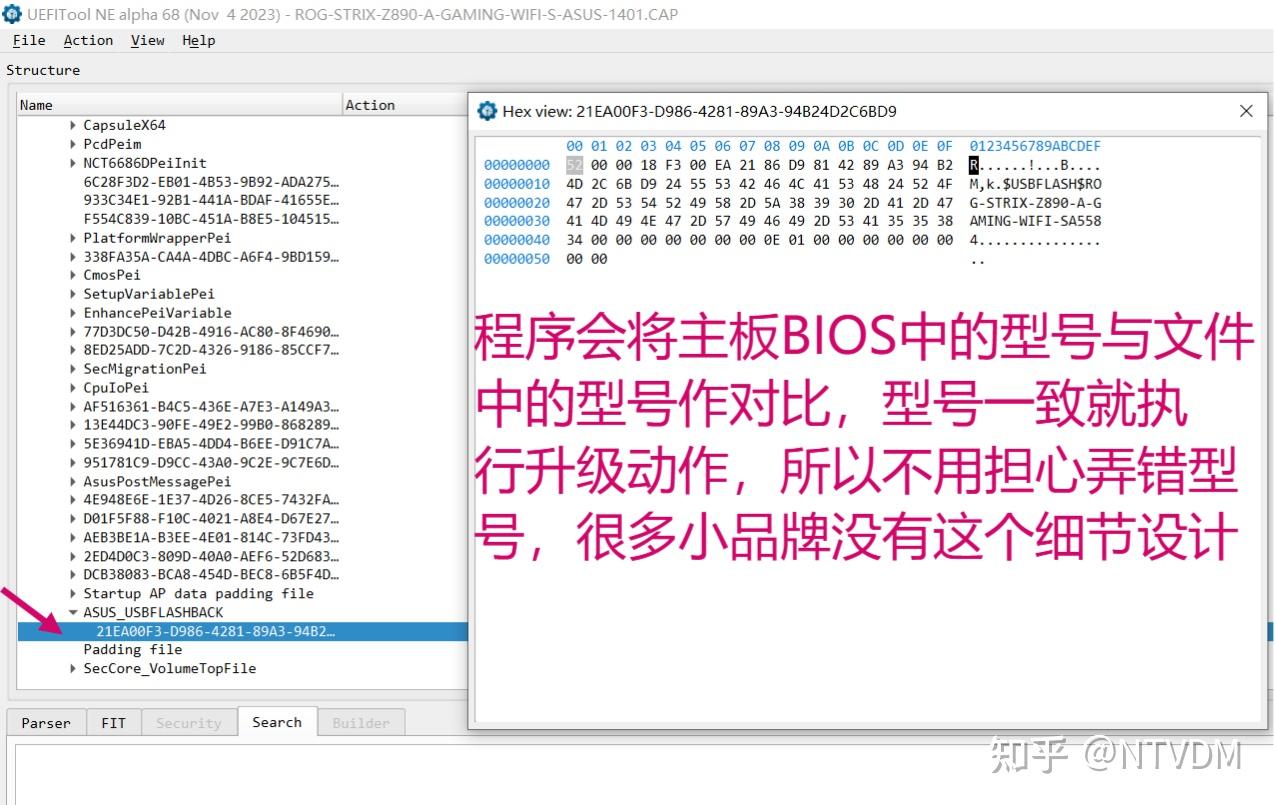This screenshot has height=805, width=1275.
Task: Select the Builder tab
Action: pyautogui.click(x=362, y=722)
